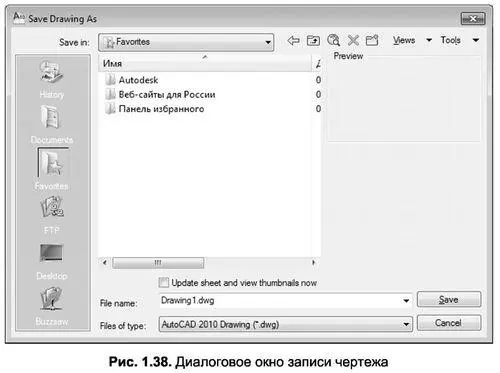Select the Autodesk folder name
Image resolution: width=500 pixels, height=373 pixels.
(x=138, y=80)
